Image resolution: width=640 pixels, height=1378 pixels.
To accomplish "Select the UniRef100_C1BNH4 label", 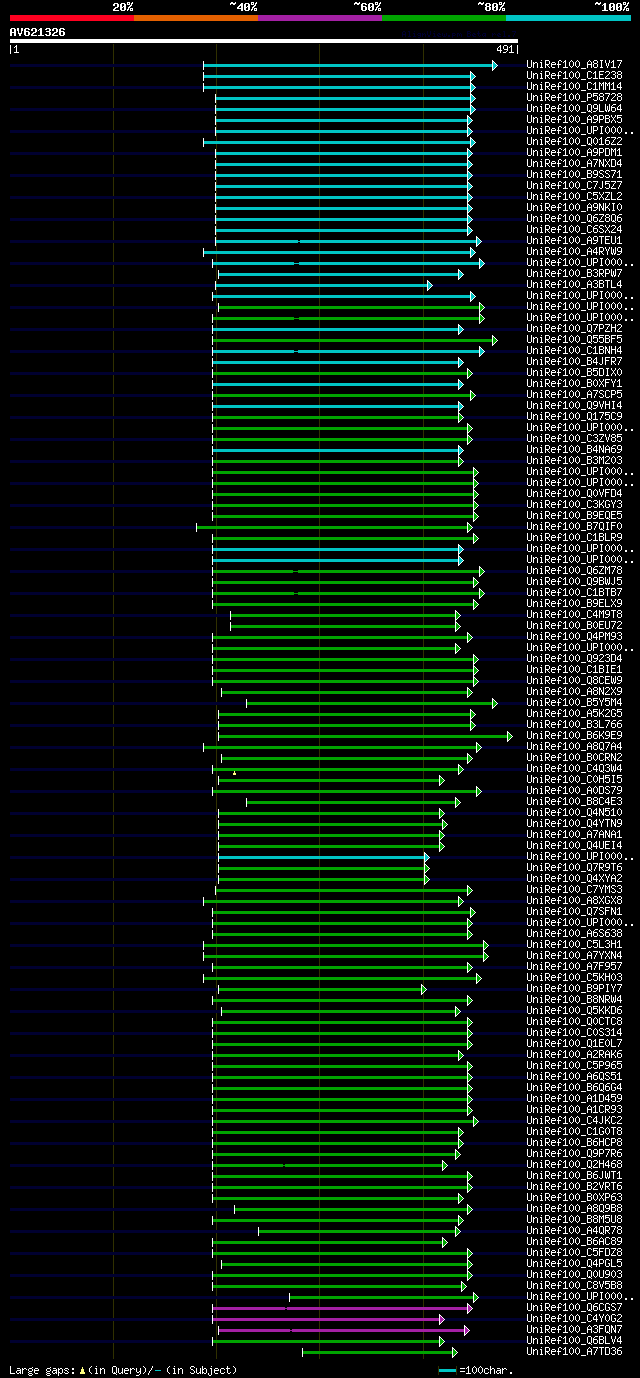I will [x=574, y=350].
